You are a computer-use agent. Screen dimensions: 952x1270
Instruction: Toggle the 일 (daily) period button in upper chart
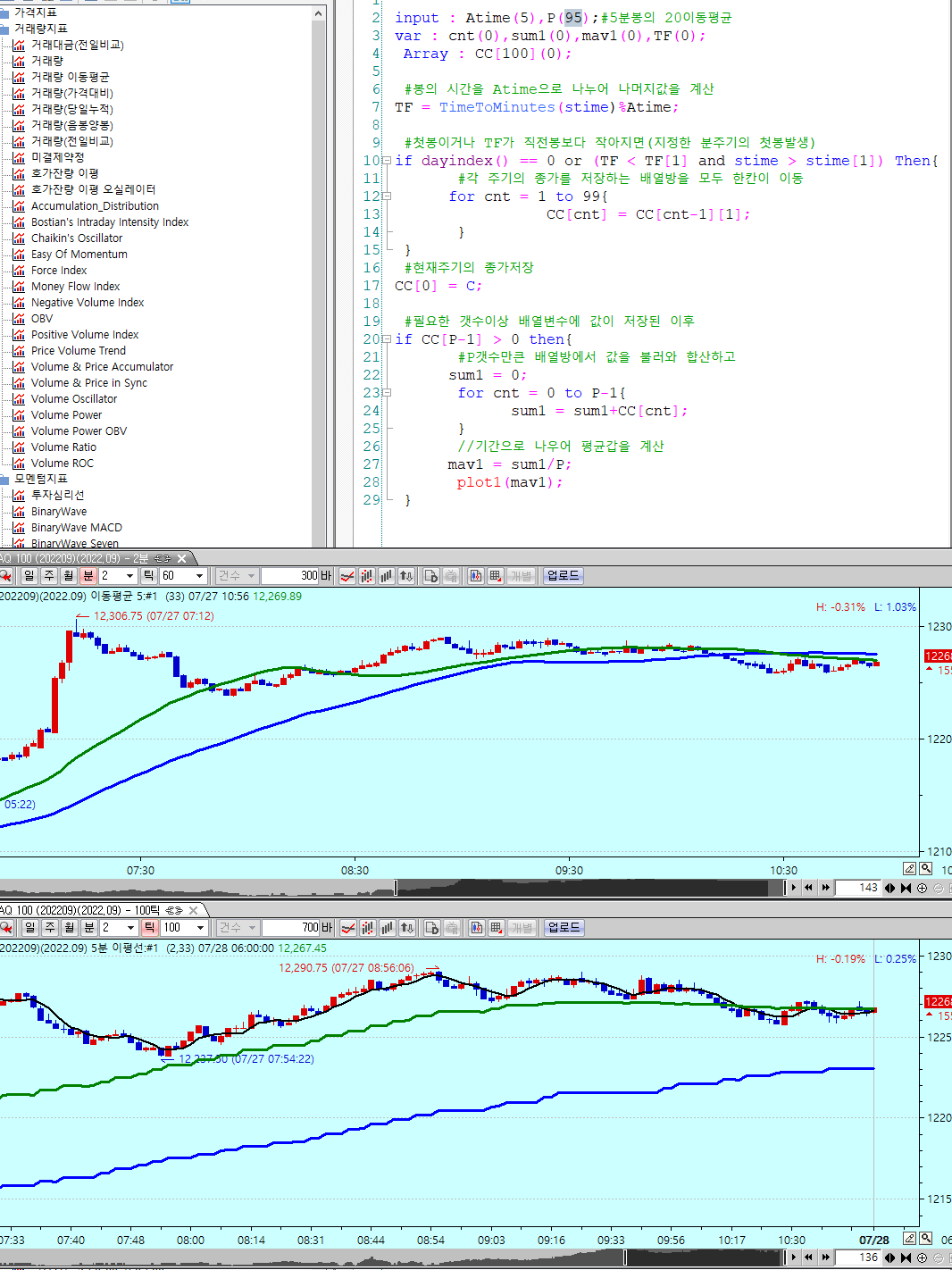tap(29, 576)
